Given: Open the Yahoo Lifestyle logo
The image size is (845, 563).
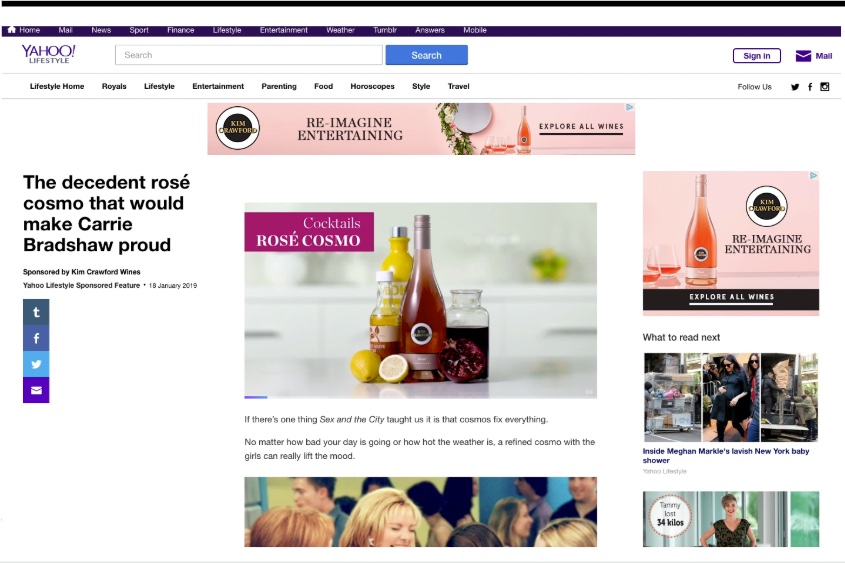Looking at the screenshot, I should point(49,54).
